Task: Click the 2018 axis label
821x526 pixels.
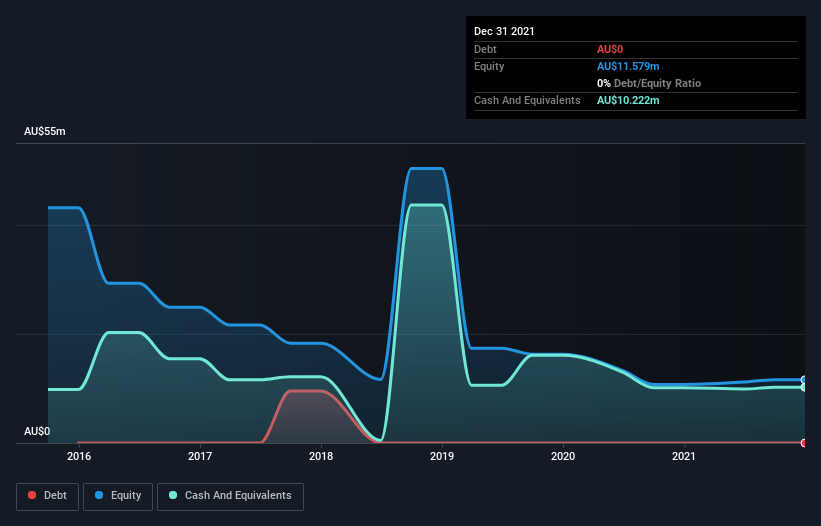Action: [321, 456]
